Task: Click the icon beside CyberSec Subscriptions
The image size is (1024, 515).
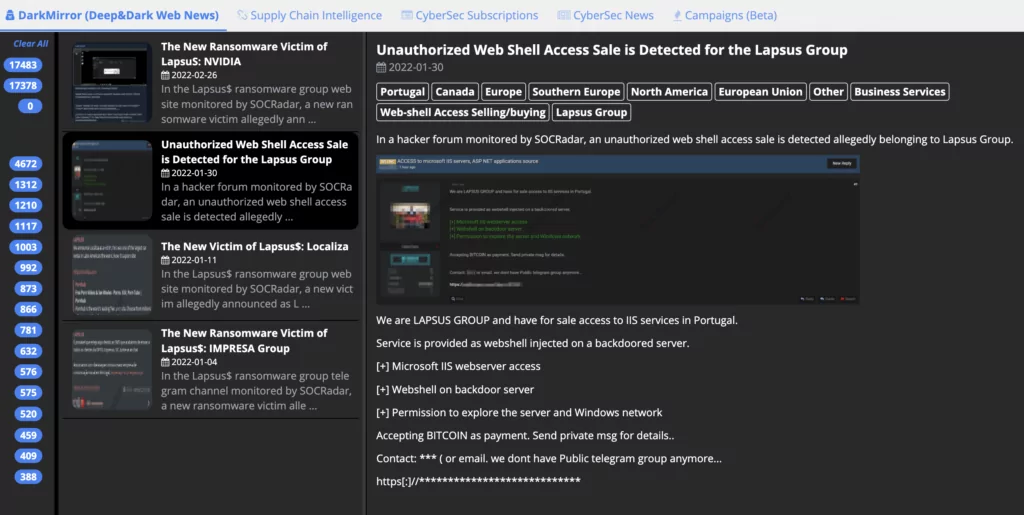Action: [x=407, y=15]
